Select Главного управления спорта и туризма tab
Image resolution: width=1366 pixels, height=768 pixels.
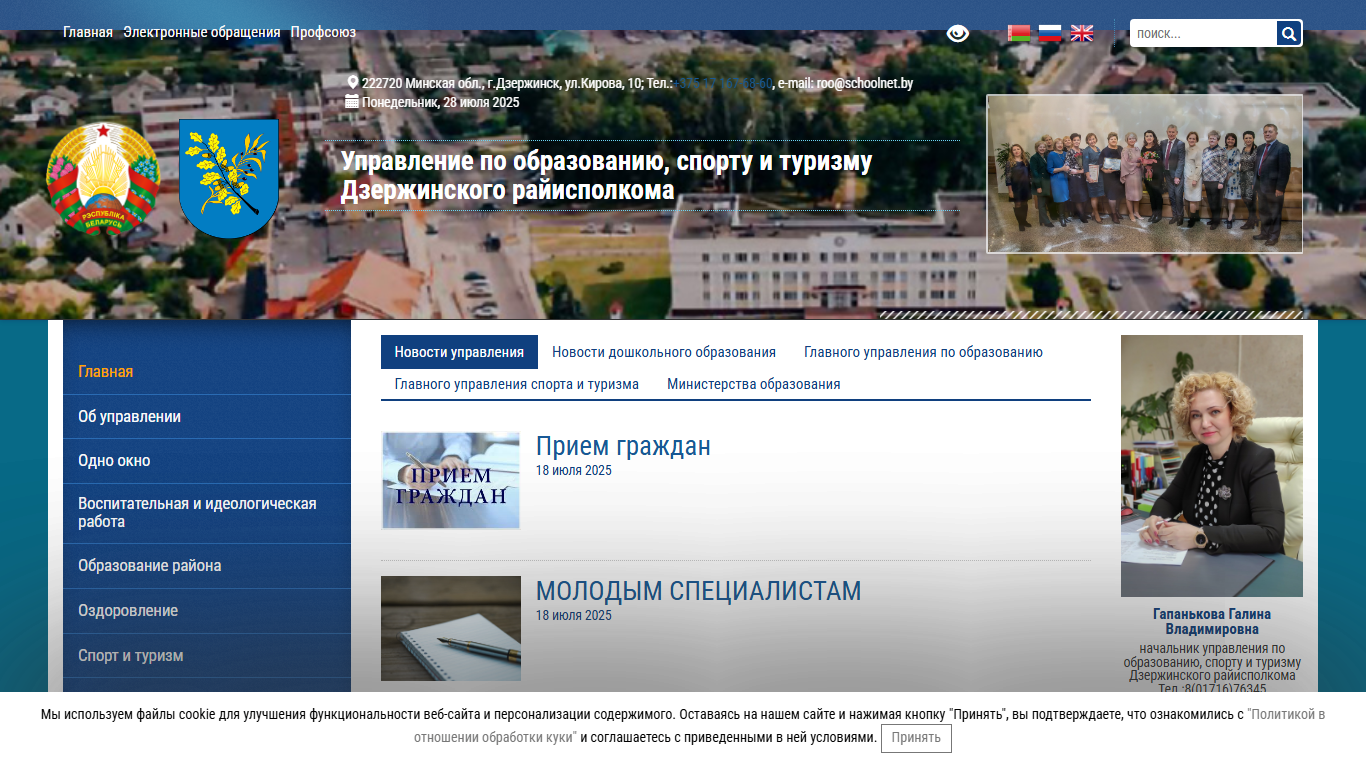(517, 384)
